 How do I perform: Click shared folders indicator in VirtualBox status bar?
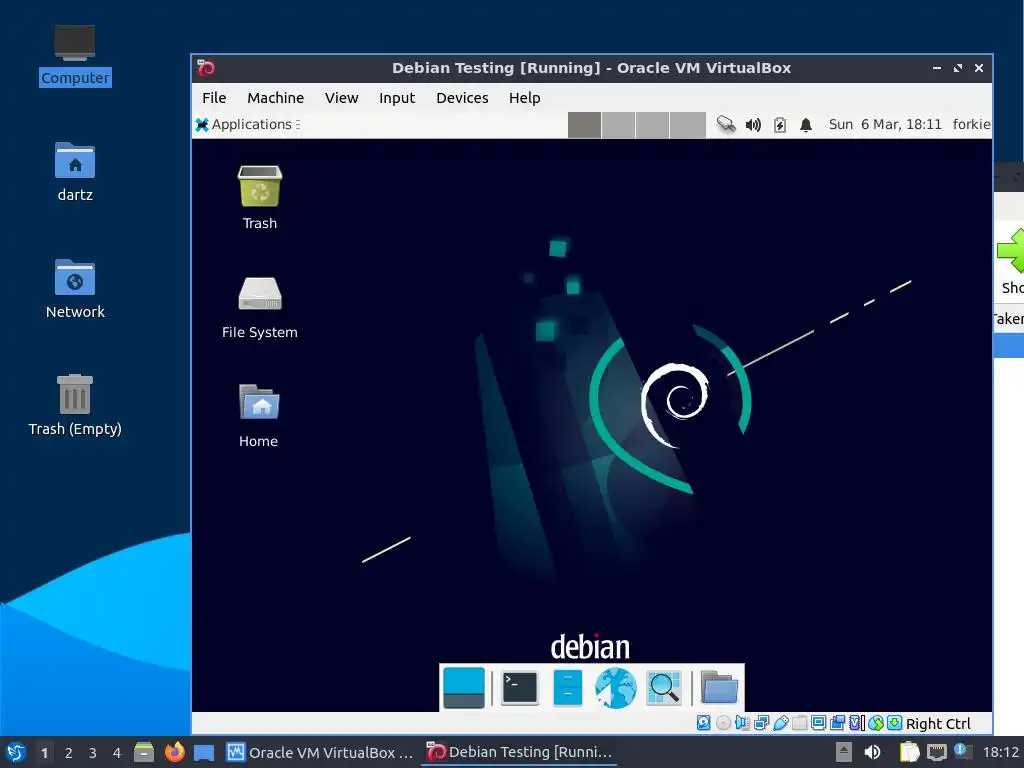tap(799, 723)
